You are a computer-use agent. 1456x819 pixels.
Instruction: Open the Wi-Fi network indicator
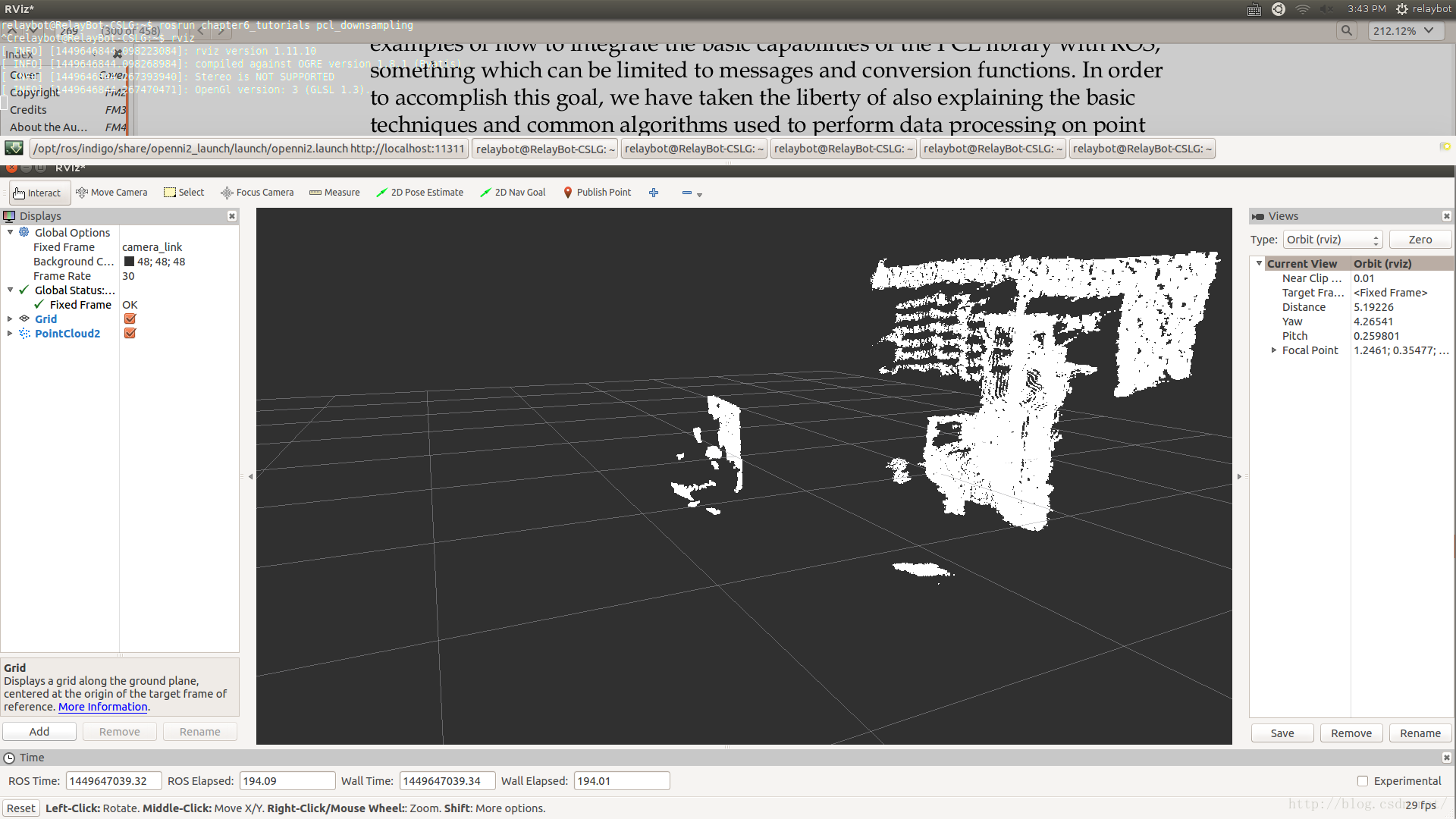pos(1303,9)
